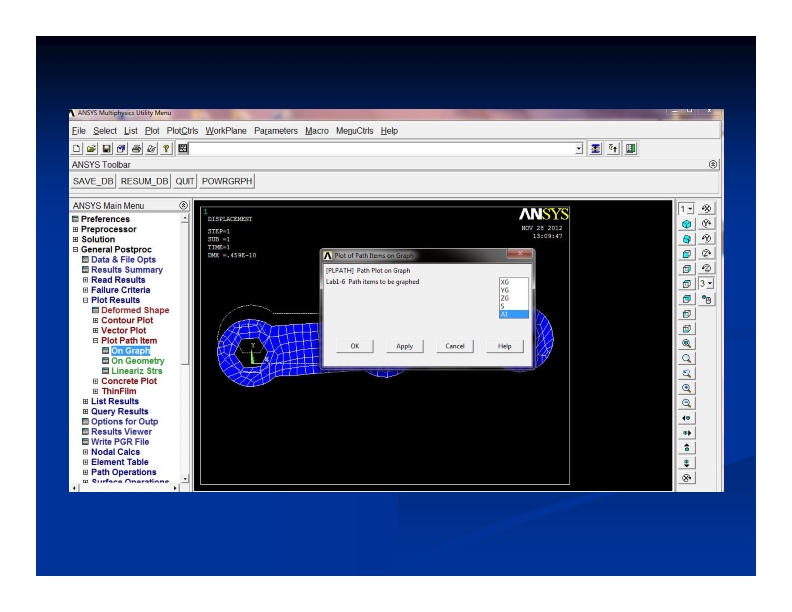Viewport: 792px width, 612px height.
Task: Expand the Contour Plot node
Action: [95, 320]
